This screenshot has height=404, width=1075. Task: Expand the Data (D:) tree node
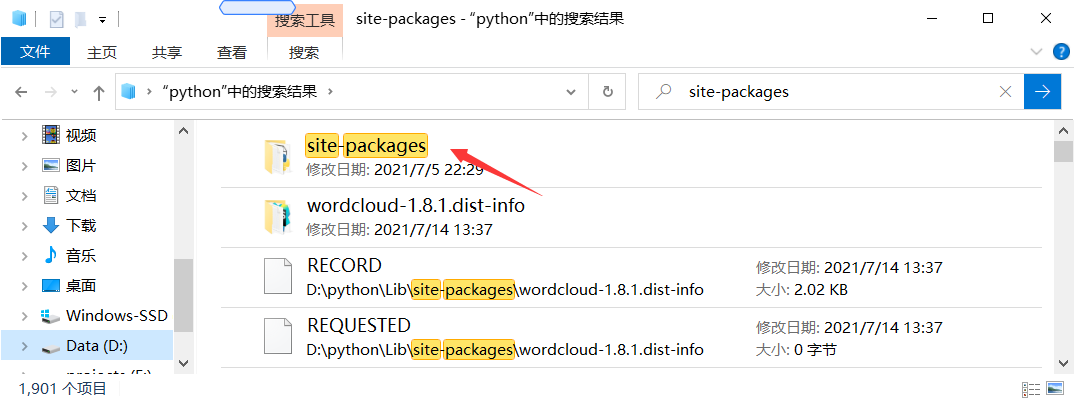point(25,346)
